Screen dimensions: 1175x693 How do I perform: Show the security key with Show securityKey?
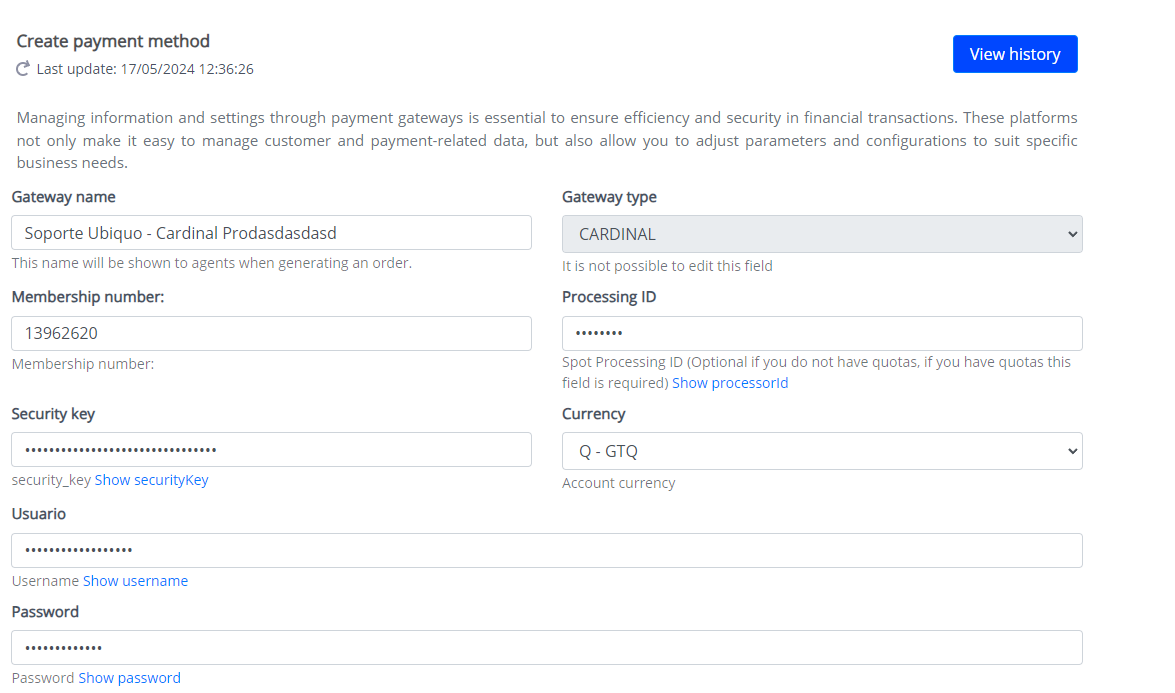point(151,480)
